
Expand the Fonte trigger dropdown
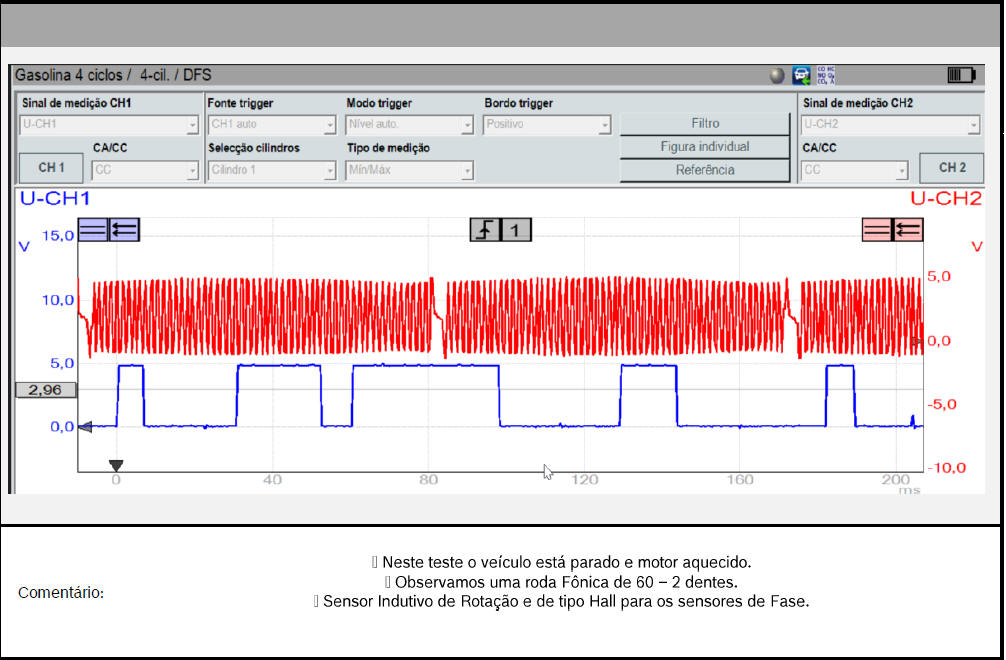tap(271, 125)
